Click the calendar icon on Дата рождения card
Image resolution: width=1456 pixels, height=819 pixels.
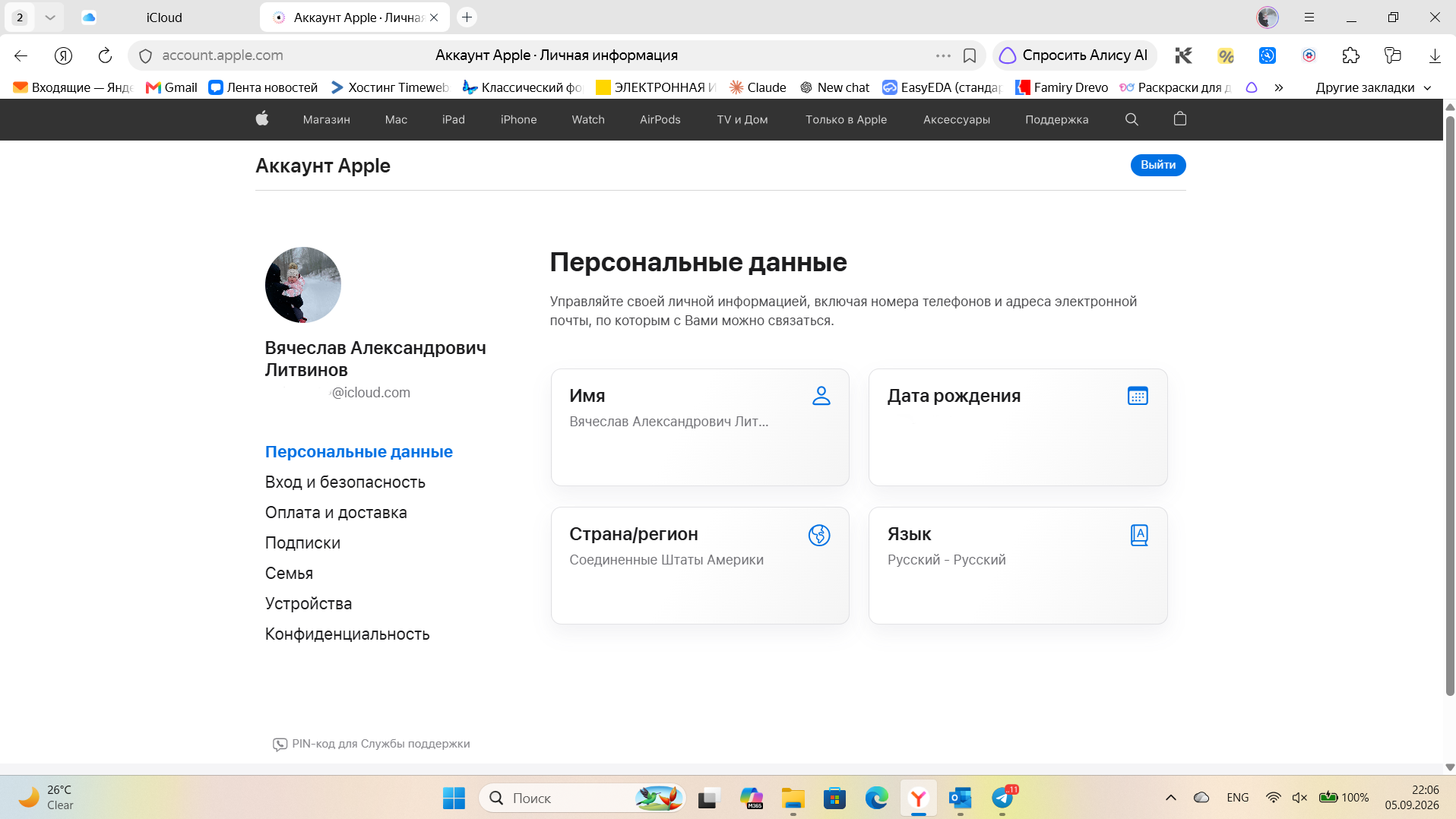point(1138,396)
